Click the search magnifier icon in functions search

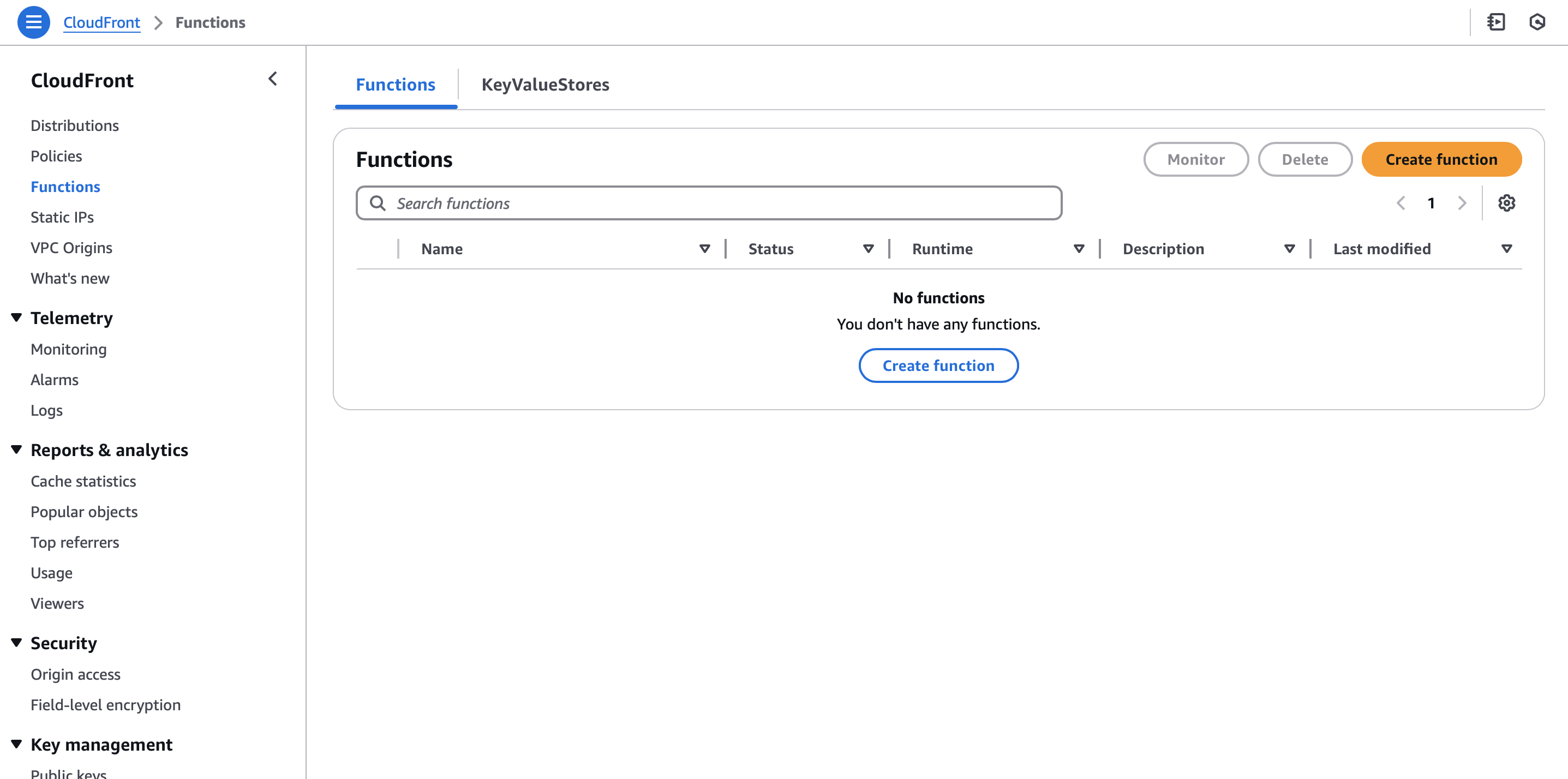(x=378, y=203)
